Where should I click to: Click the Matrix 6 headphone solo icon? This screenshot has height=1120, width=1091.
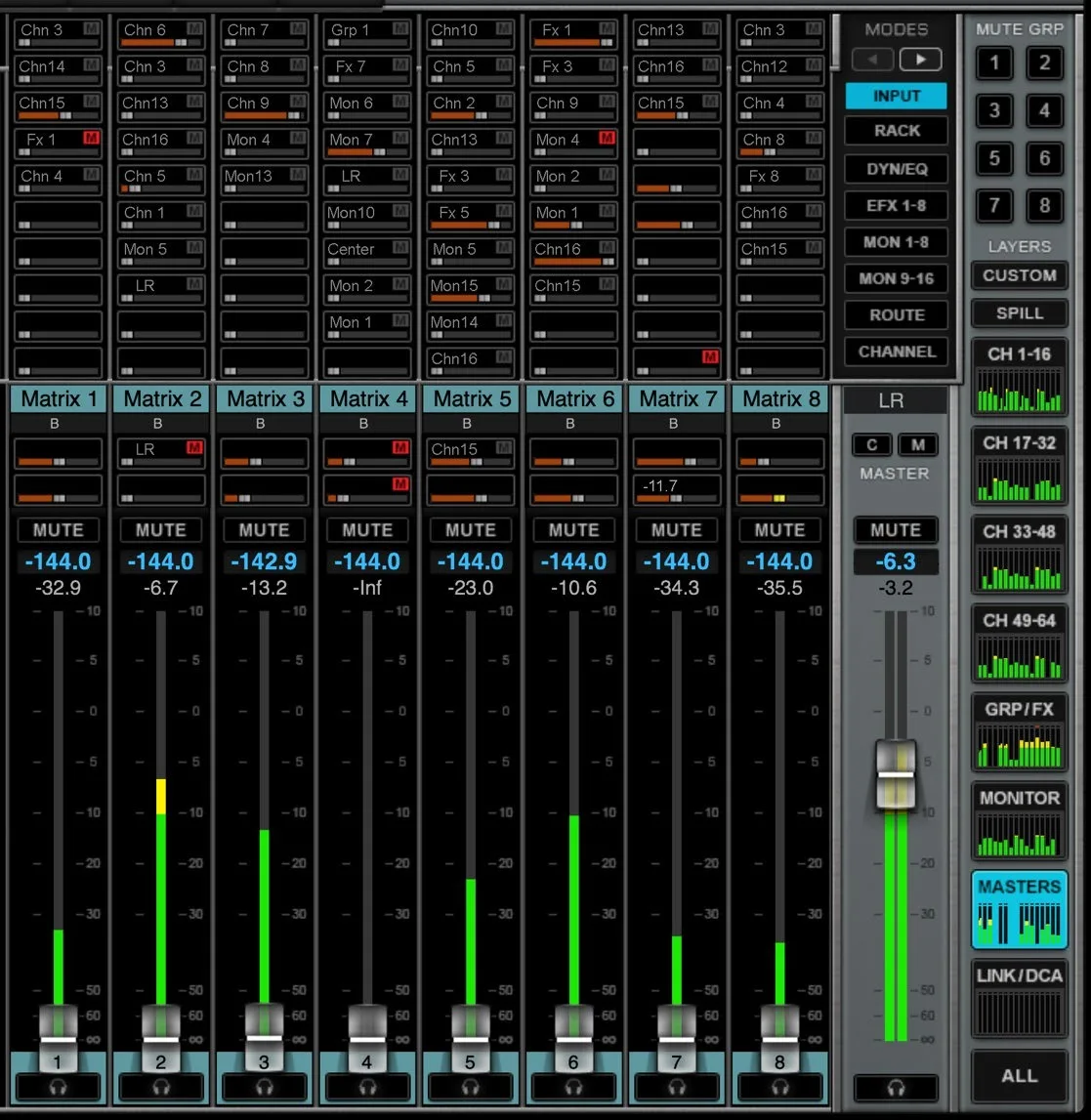pos(573,1087)
